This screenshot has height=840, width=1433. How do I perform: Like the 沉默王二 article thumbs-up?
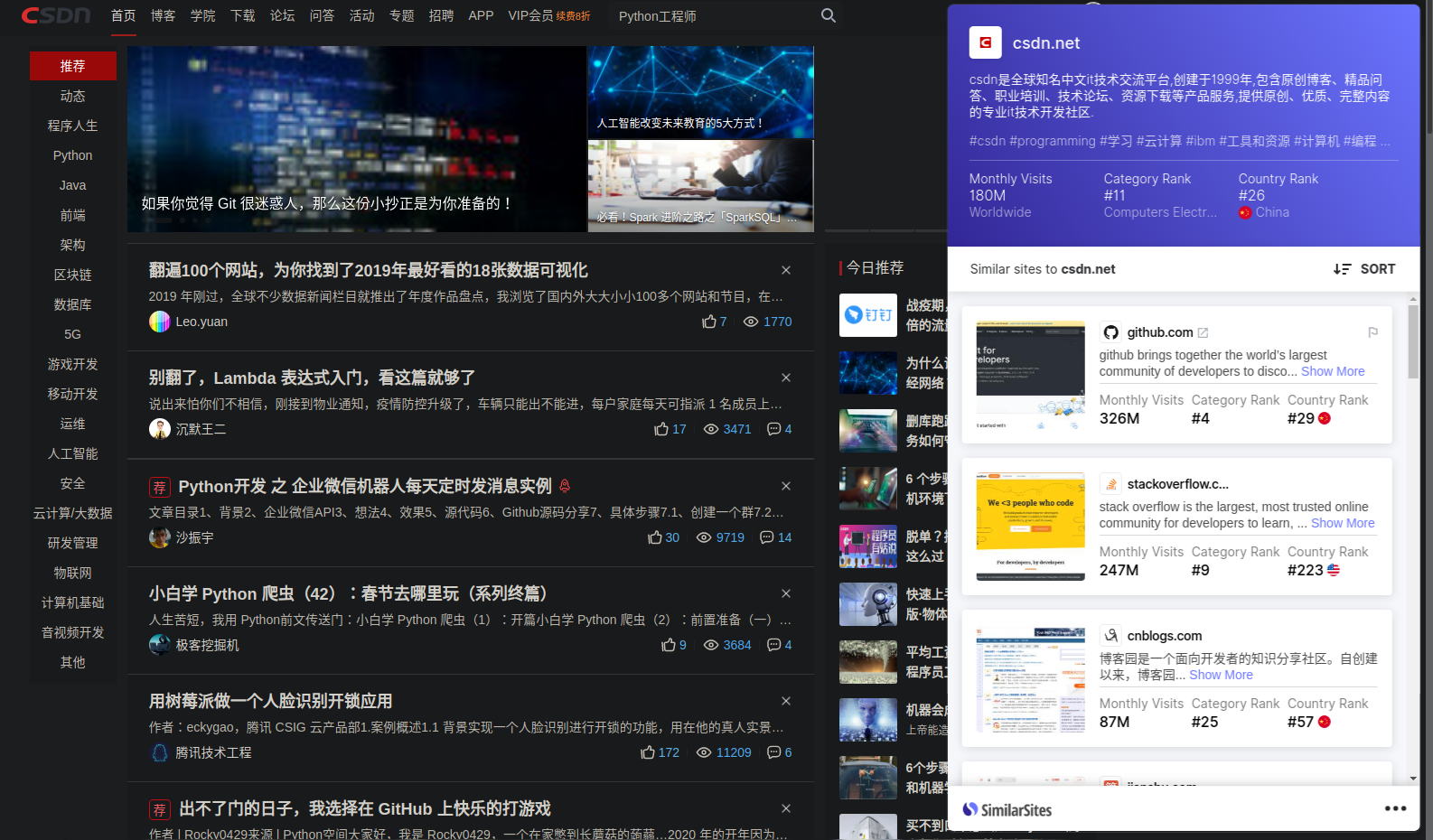tap(661, 429)
